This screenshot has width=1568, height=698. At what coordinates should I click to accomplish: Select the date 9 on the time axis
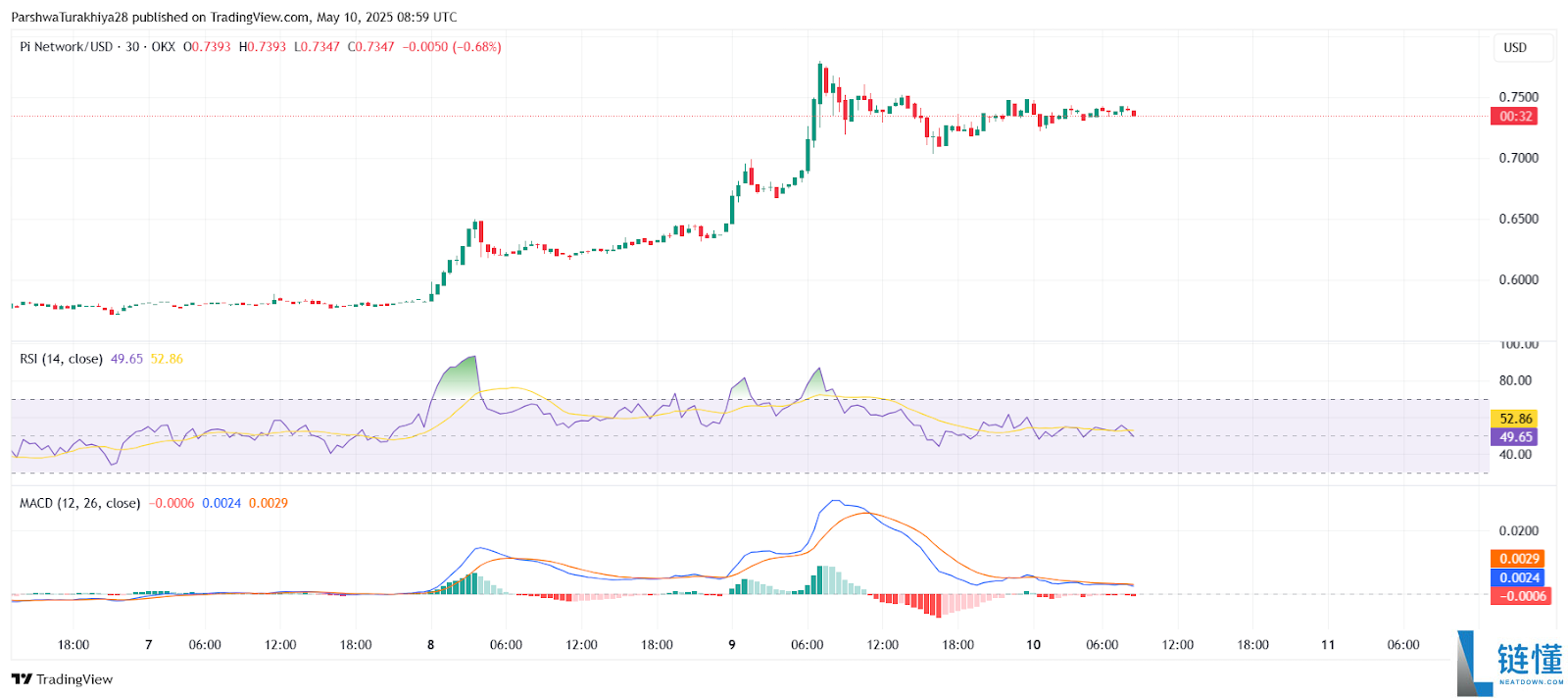point(731,645)
